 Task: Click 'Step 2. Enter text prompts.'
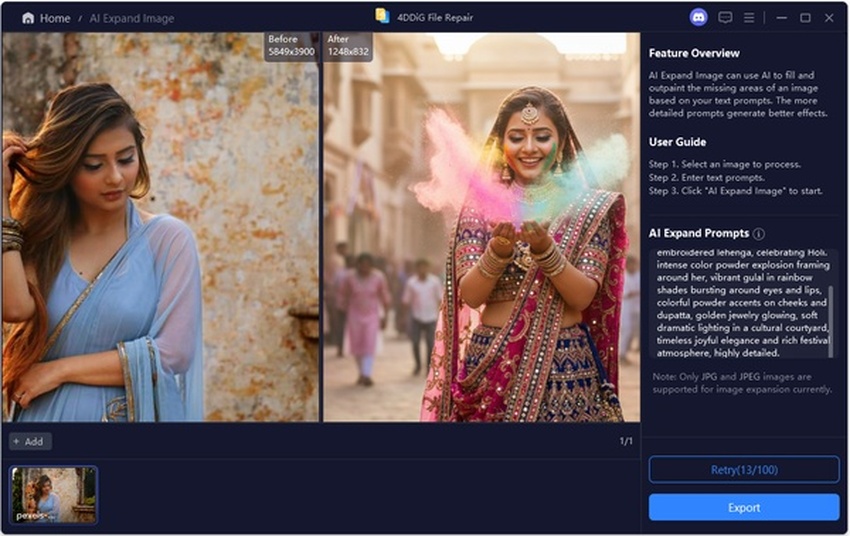[706, 177]
